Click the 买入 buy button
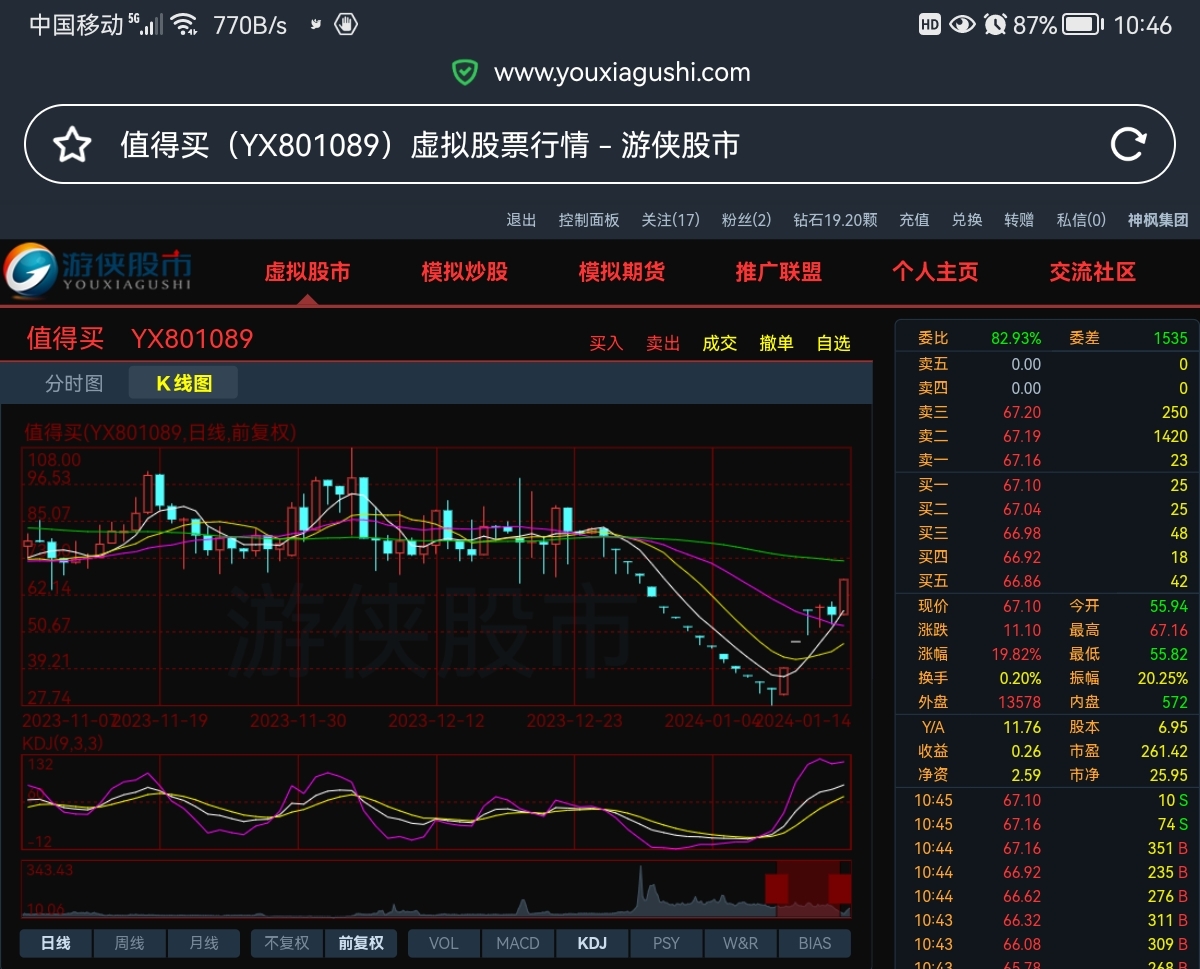This screenshot has height=969, width=1200. [606, 343]
